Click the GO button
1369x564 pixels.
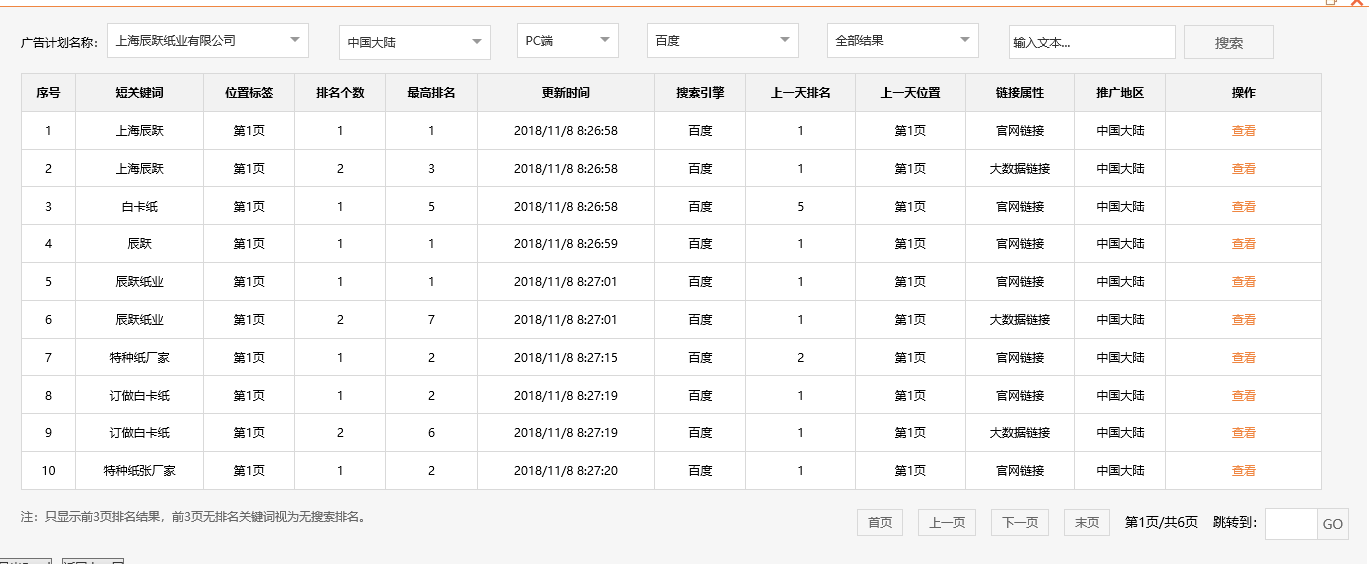1333,524
